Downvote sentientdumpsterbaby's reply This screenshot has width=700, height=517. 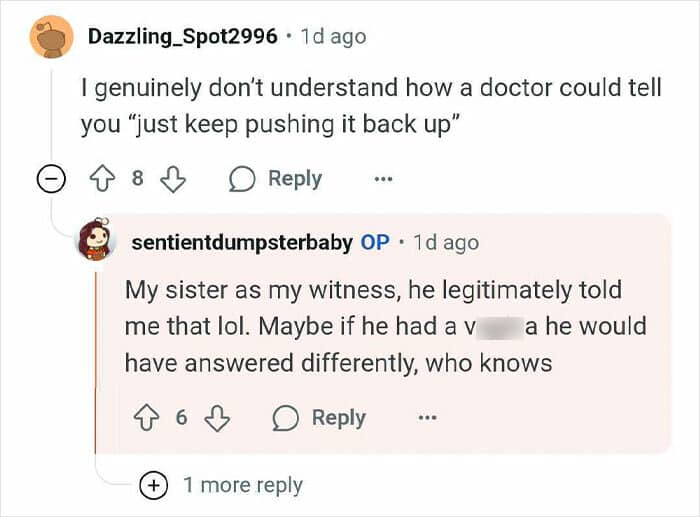[x=216, y=417]
